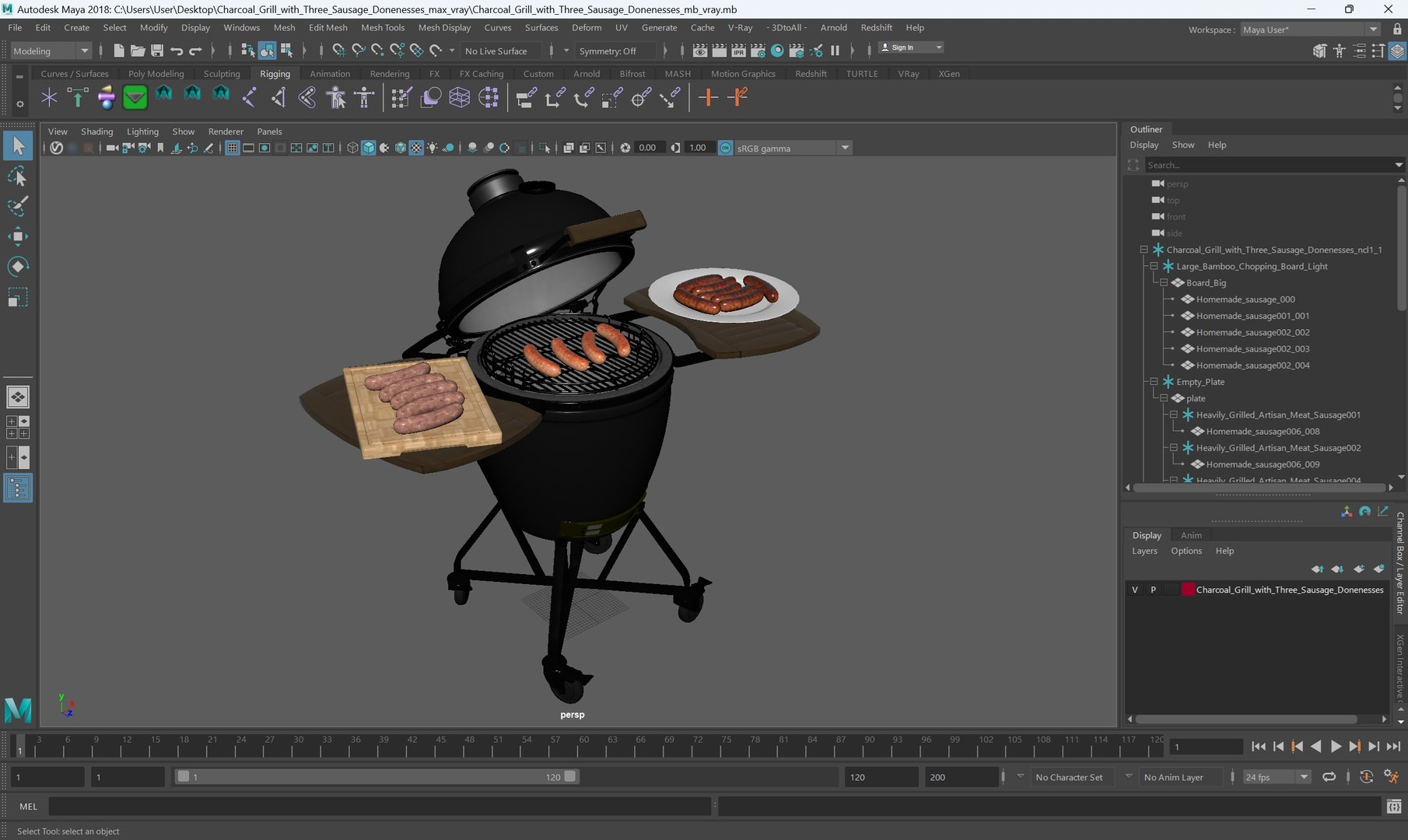Click the Open Scene folder icon

(138, 51)
